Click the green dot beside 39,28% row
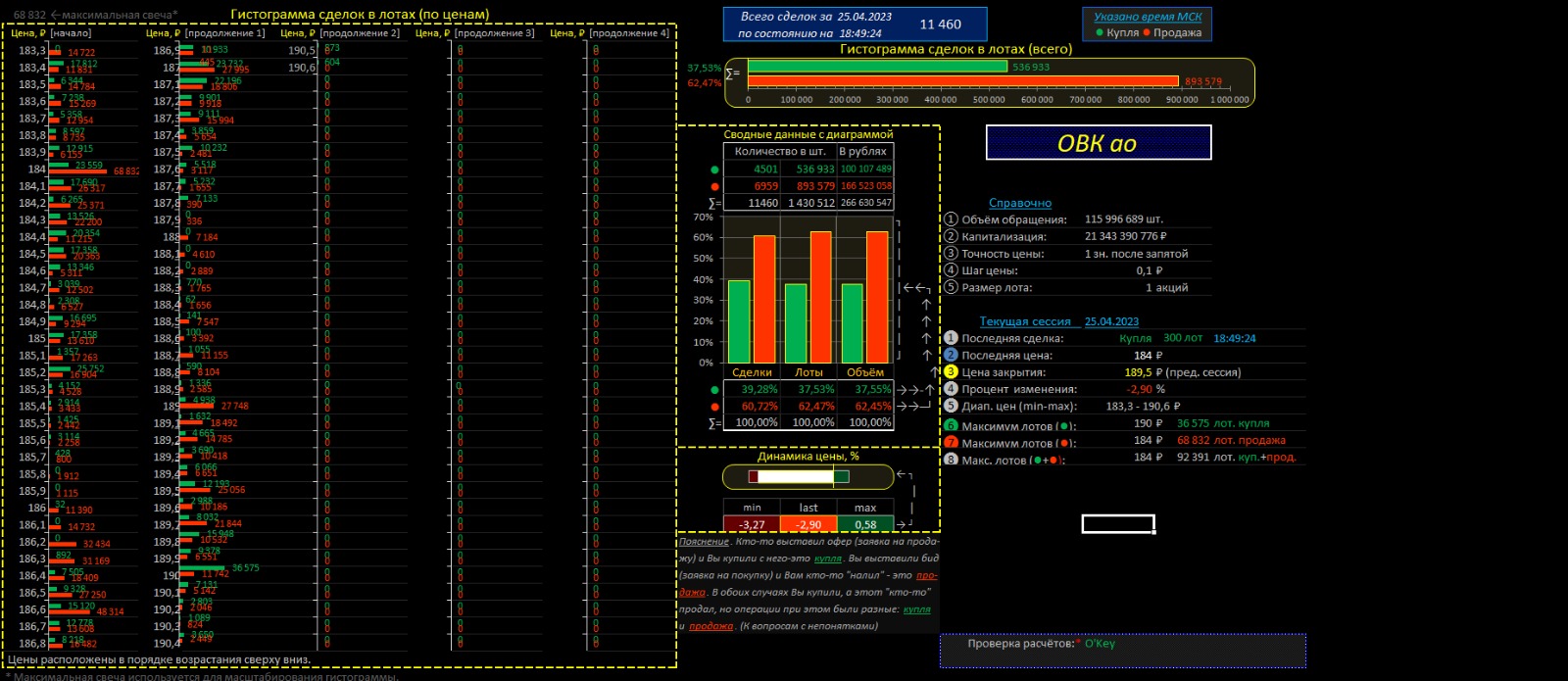1568x681 pixels. 714,390
